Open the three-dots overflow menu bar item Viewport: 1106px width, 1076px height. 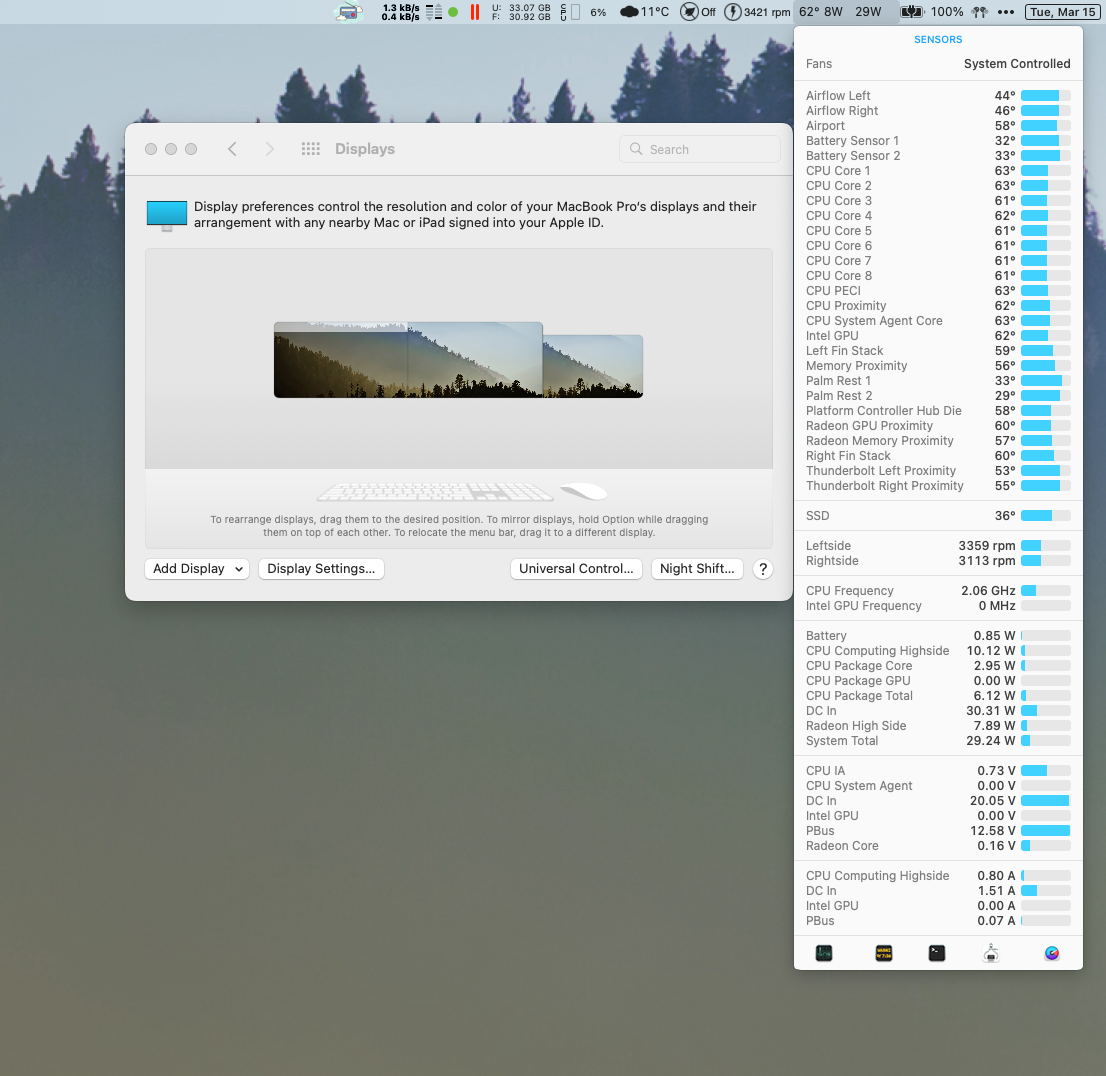[x=1006, y=12]
